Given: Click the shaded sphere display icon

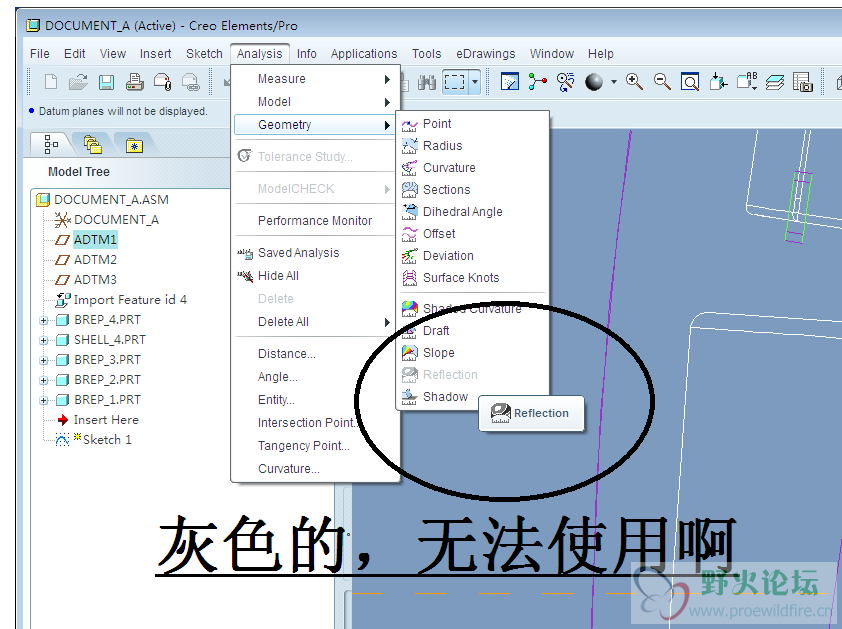Looking at the screenshot, I should 594,82.
